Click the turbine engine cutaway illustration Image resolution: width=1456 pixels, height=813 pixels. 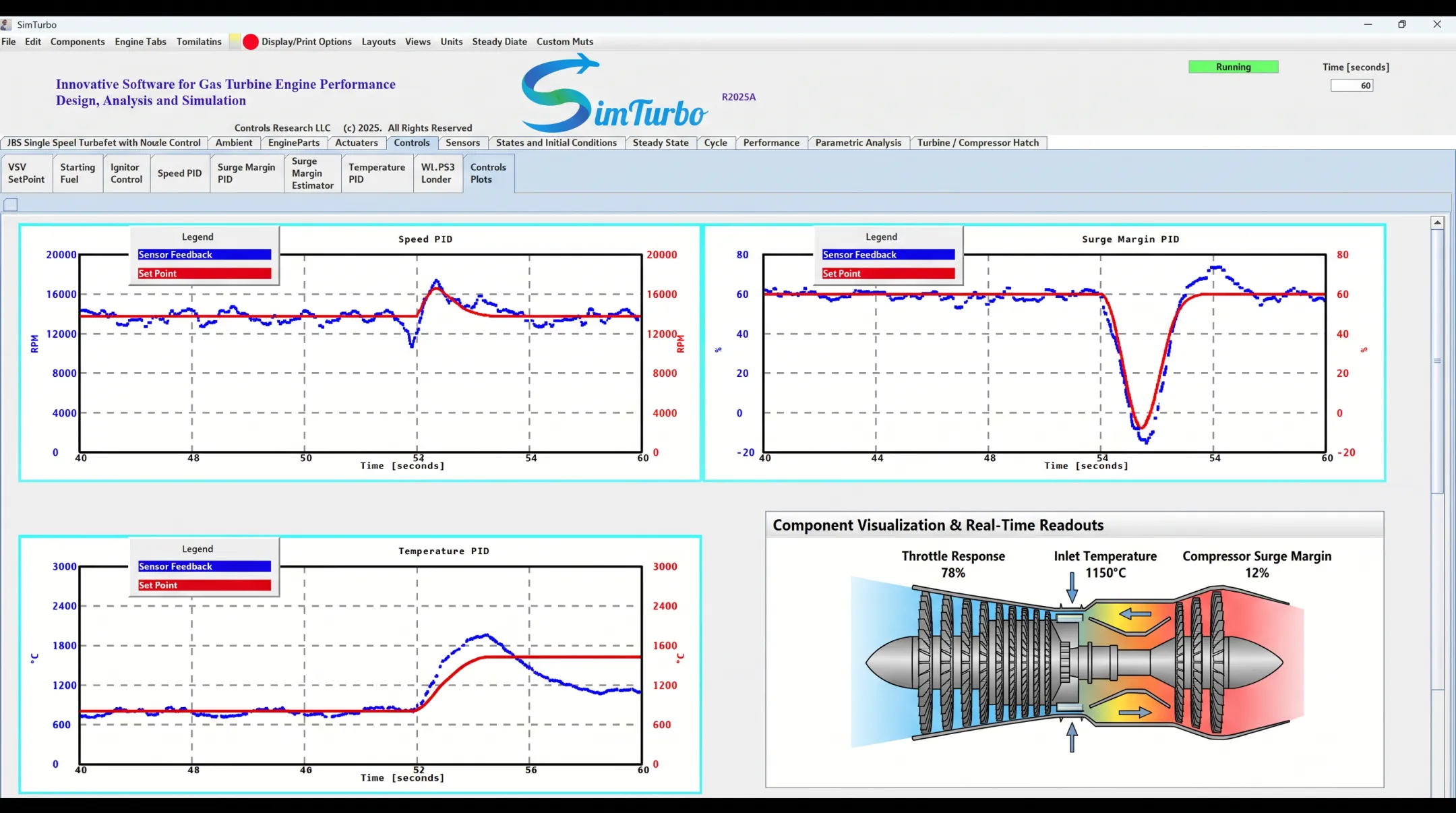tap(1077, 663)
